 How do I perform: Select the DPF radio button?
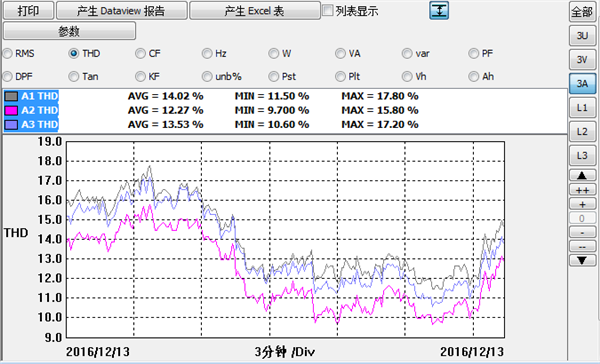(8, 77)
